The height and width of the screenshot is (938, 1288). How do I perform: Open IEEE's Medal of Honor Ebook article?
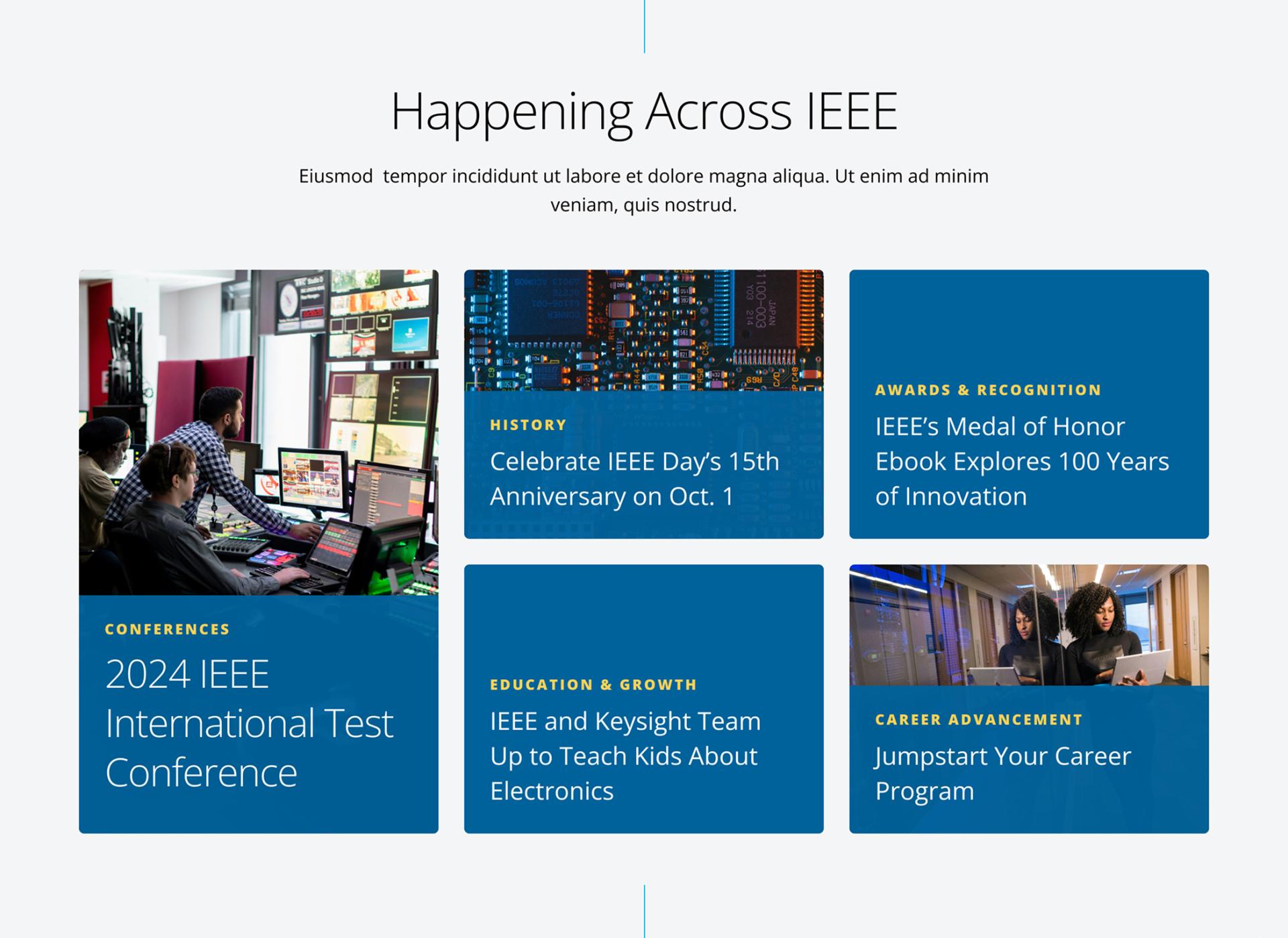click(1021, 461)
